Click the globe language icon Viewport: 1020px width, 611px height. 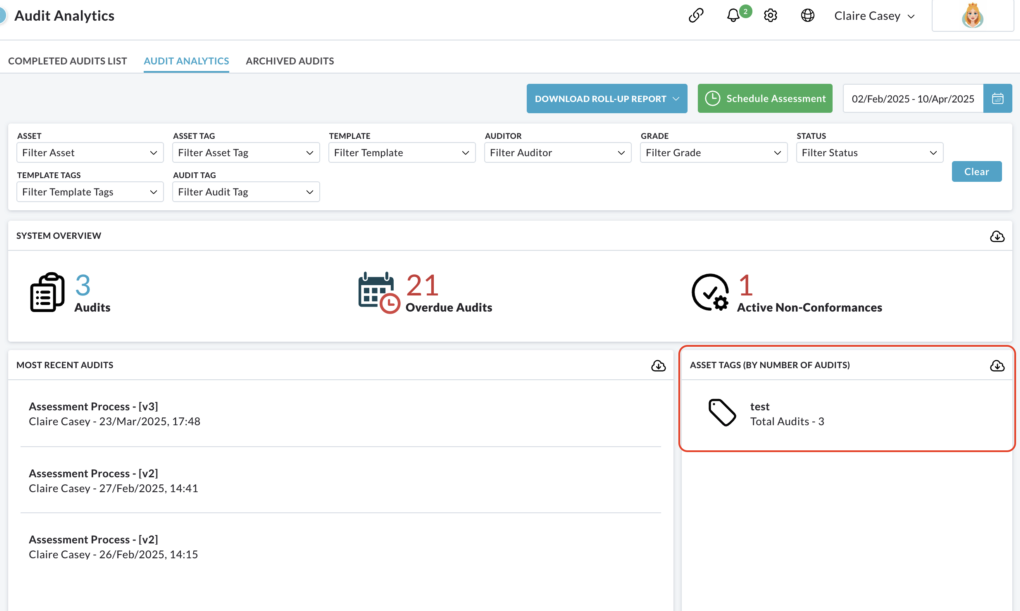pyautogui.click(x=807, y=15)
